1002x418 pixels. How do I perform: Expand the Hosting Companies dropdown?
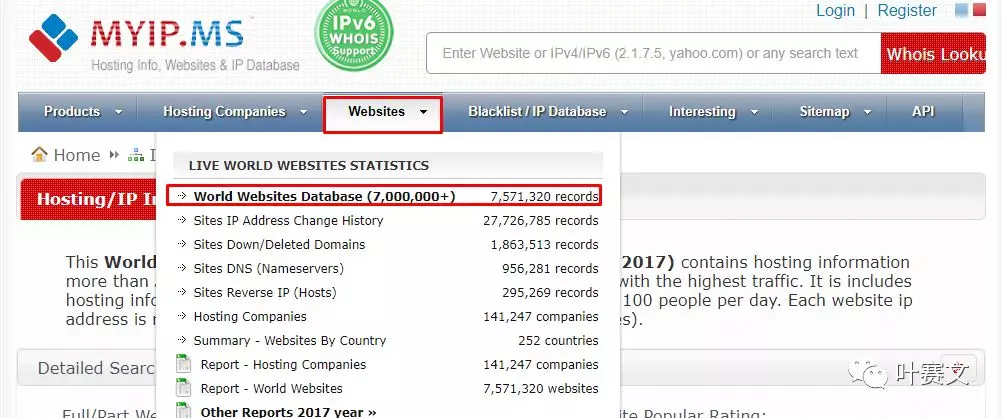(235, 112)
